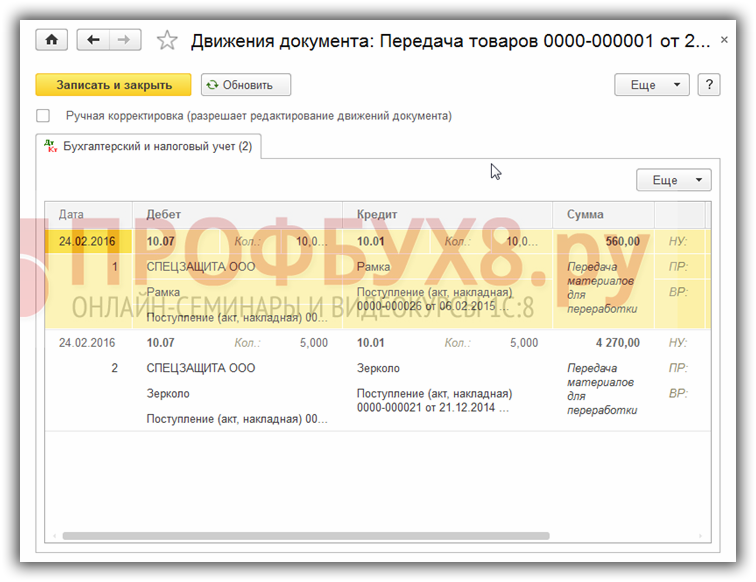The width and height of the screenshot is (756, 582).
Task: Go back with the left arrow
Action: click(x=94, y=40)
